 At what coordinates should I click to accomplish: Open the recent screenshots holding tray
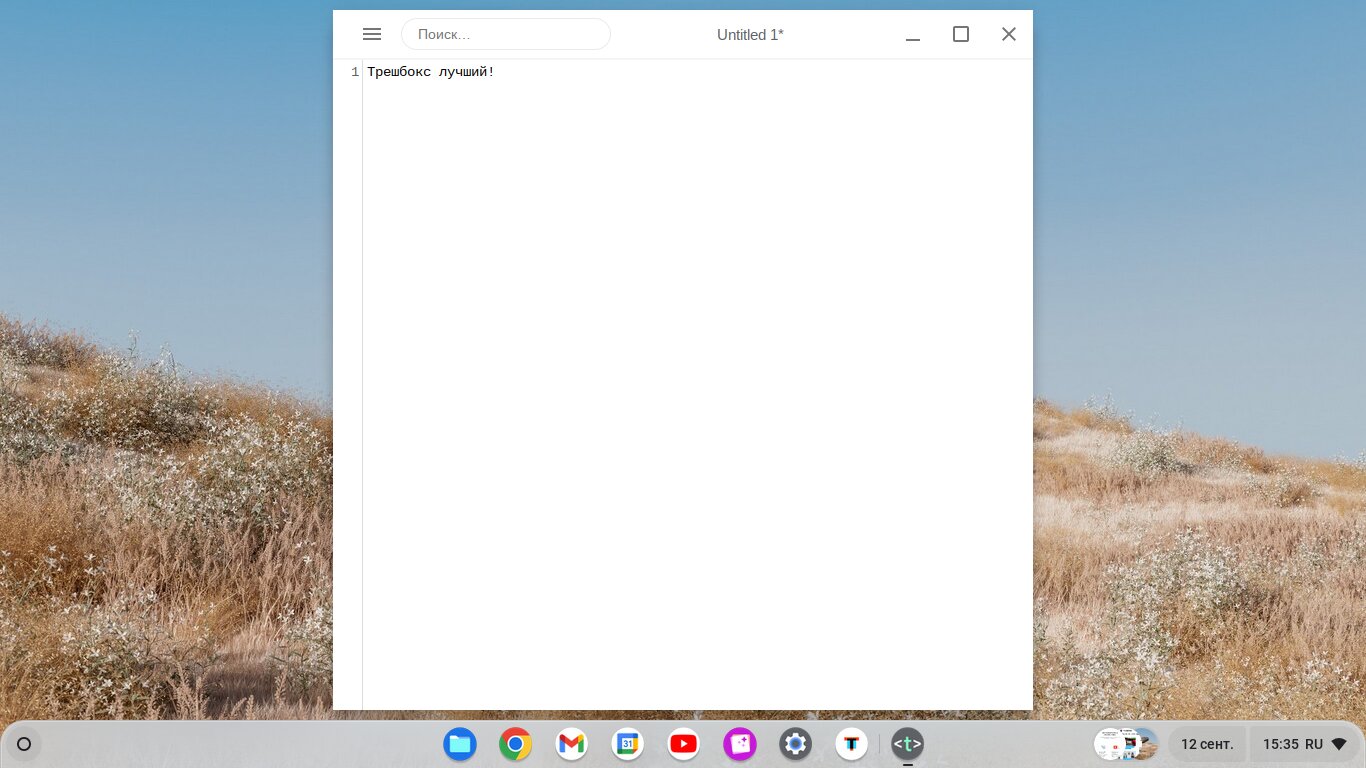coord(1126,744)
